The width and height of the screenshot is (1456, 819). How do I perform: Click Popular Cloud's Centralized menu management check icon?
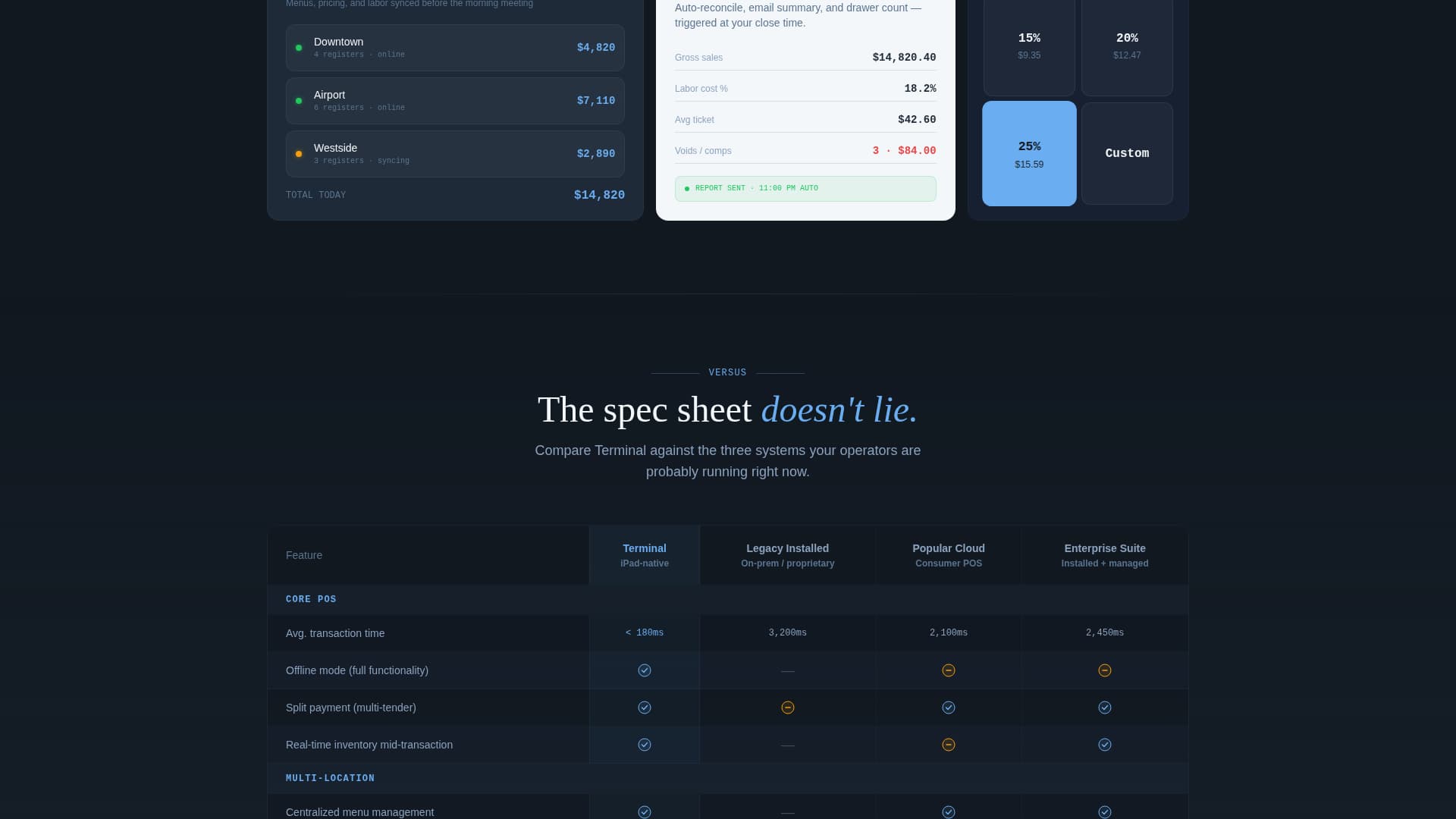(x=949, y=812)
